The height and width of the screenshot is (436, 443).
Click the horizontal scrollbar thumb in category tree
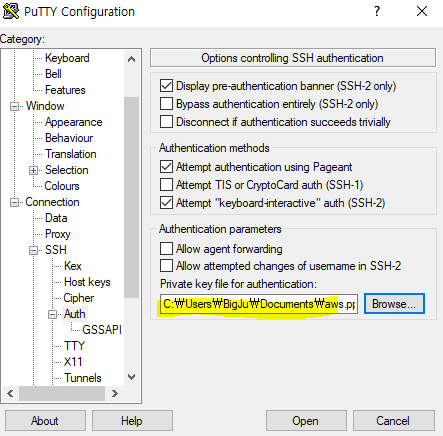[62, 393]
